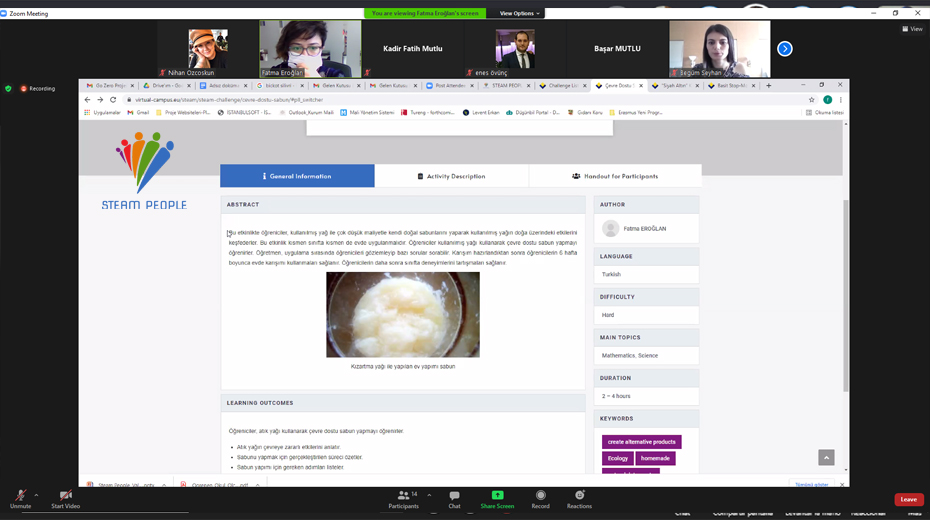Open the Uygulamalar apps bookmark
This screenshot has width=930, height=520.
(x=102, y=112)
